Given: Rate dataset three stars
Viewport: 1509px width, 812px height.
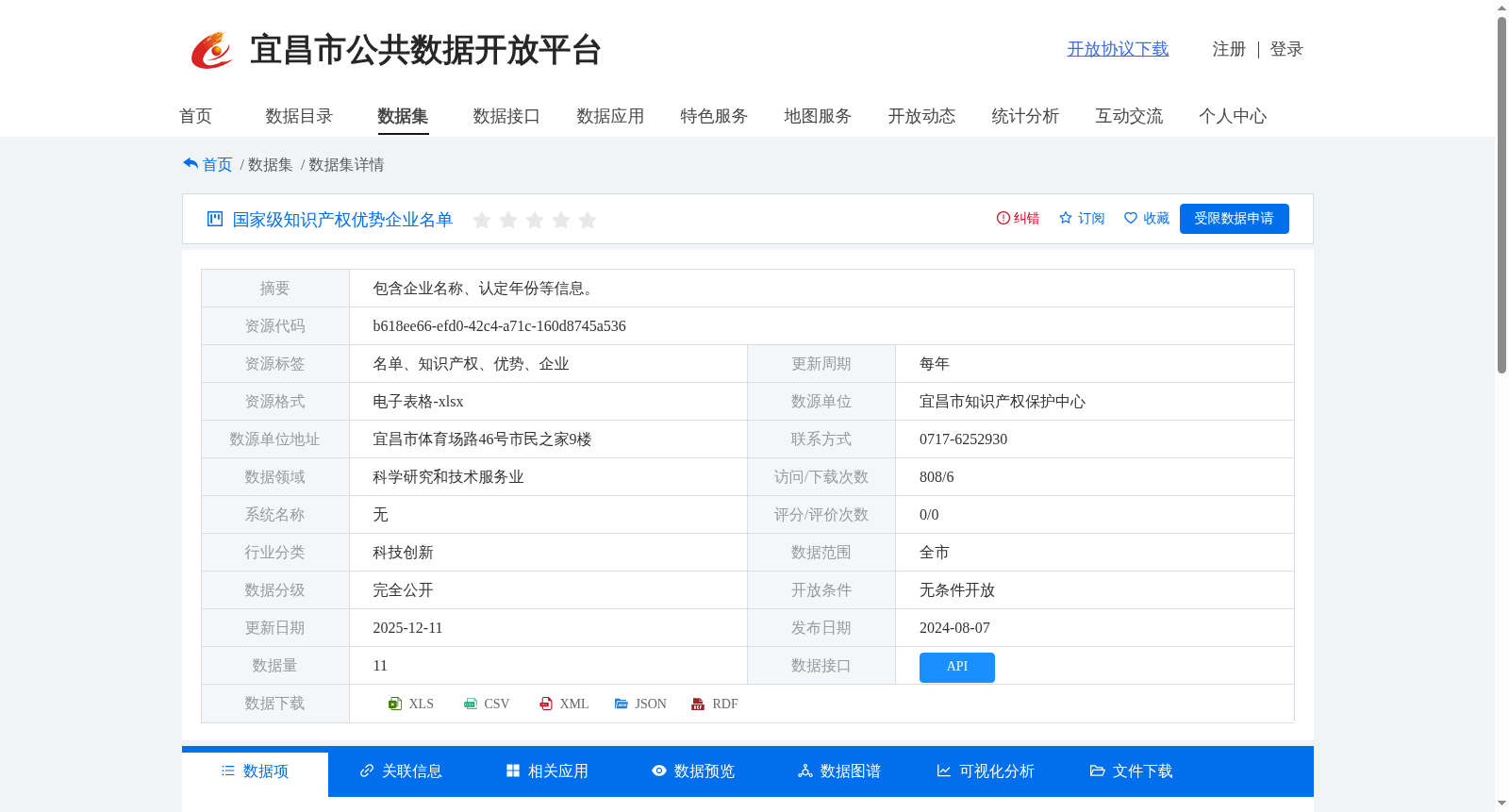Looking at the screenshot, I should tap(535, 220).
